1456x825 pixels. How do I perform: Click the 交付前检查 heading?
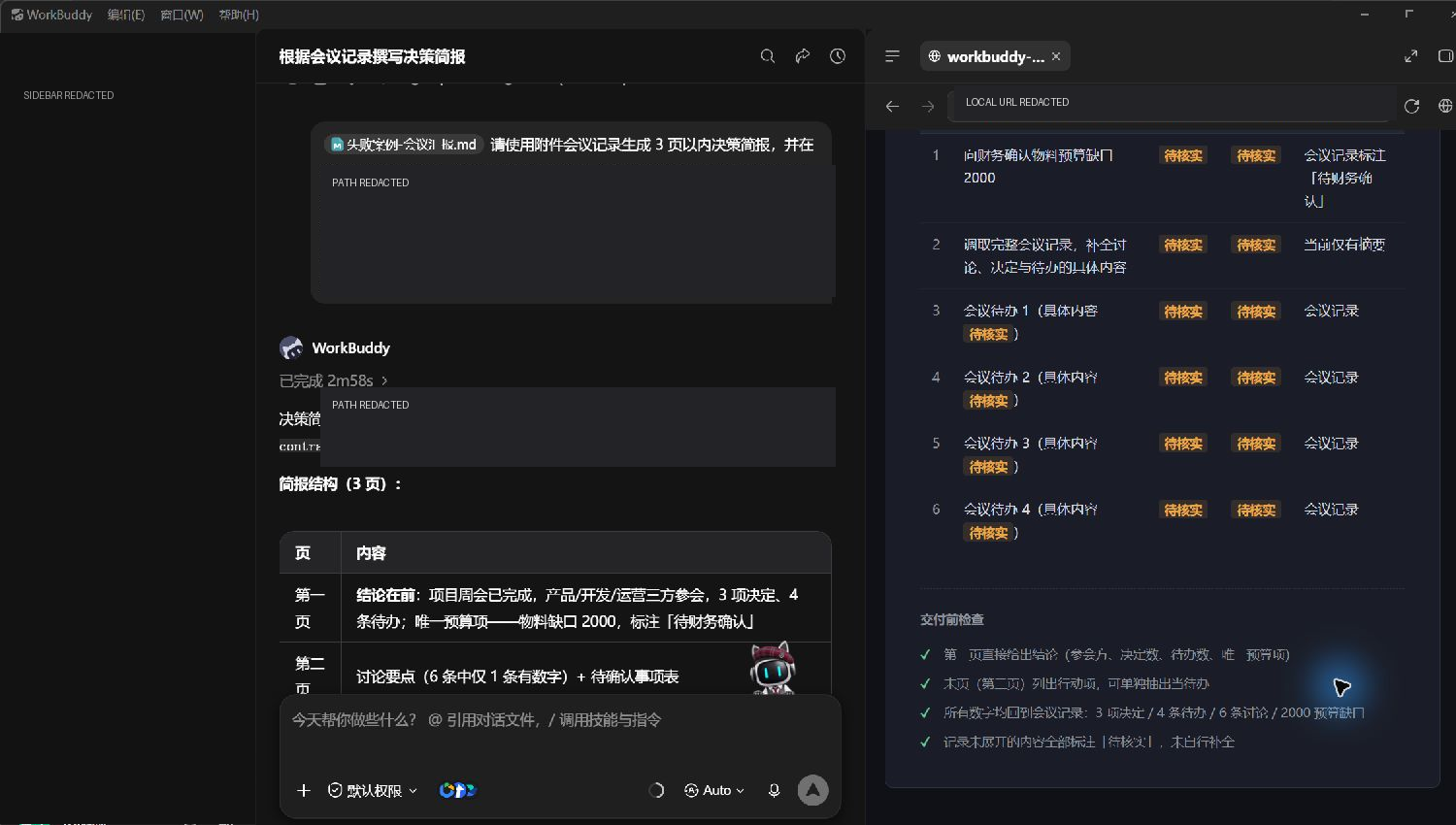pos(952,619)
